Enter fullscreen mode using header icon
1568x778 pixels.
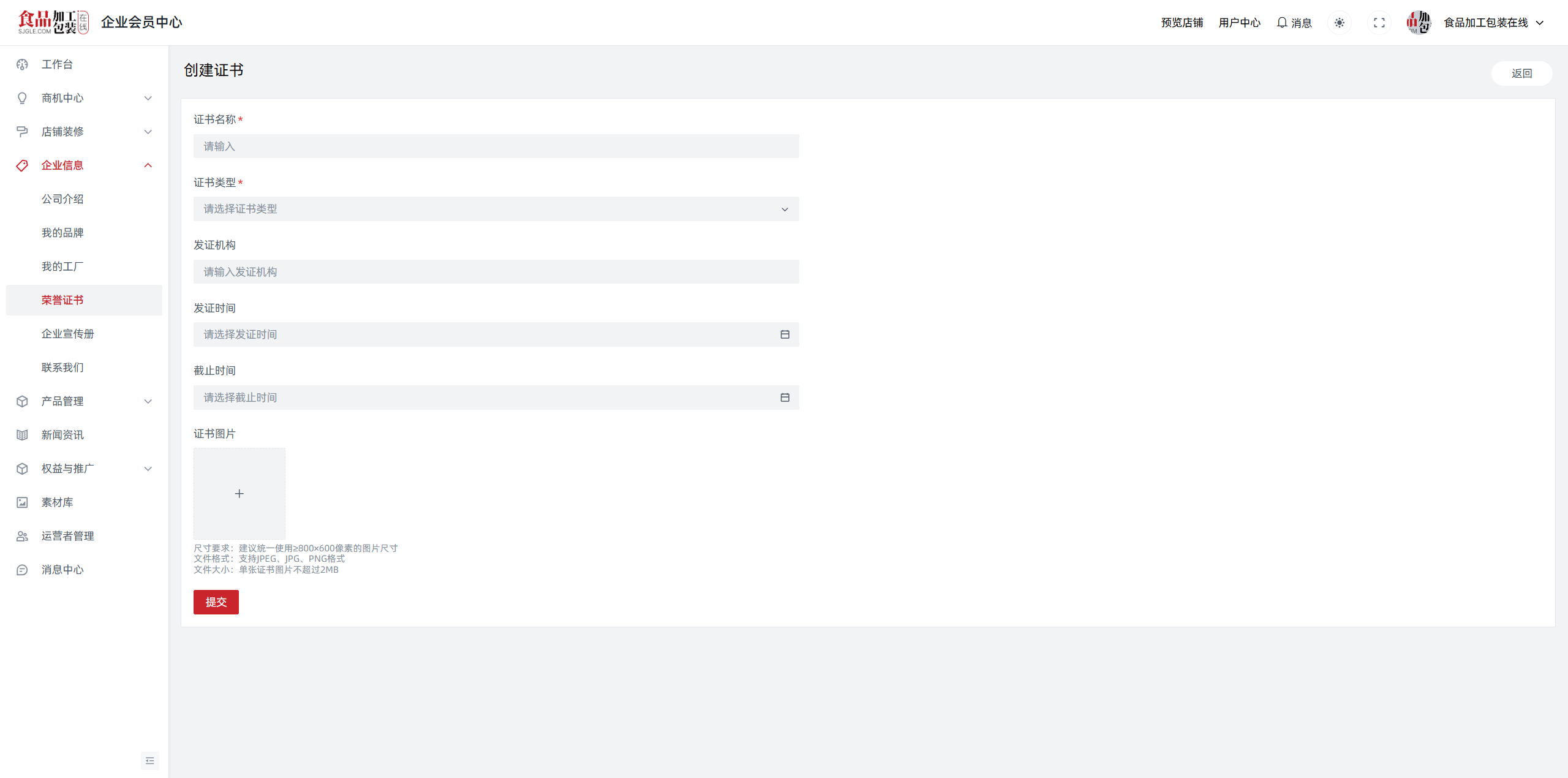(1379, 23)
